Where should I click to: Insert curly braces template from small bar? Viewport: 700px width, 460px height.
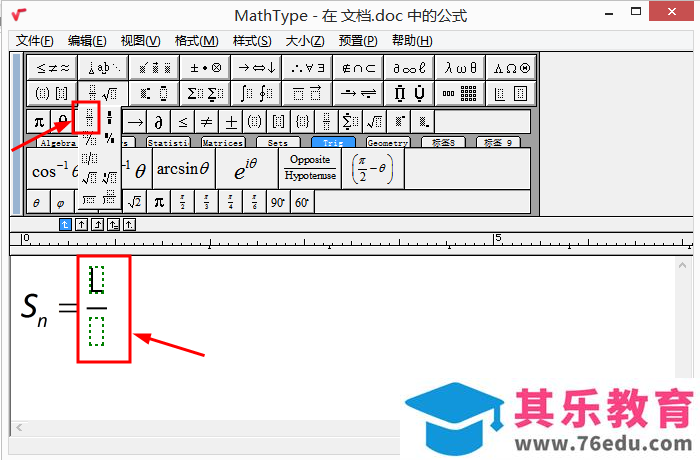pyautogui.click(x=302, y=121)
